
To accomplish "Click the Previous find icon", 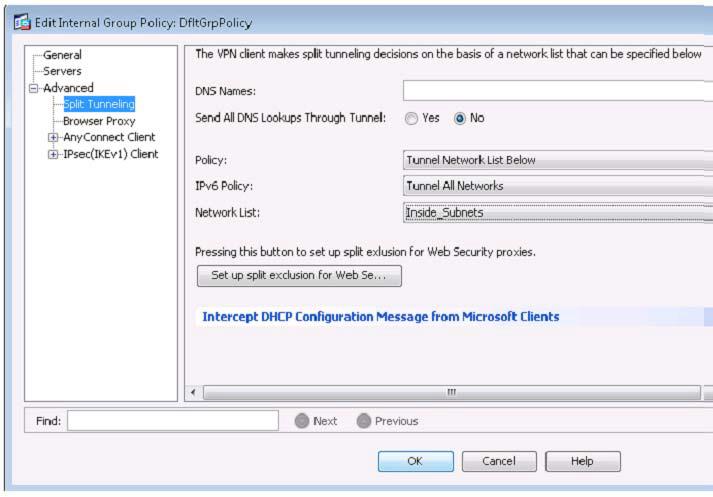I will tap(364, 421).
